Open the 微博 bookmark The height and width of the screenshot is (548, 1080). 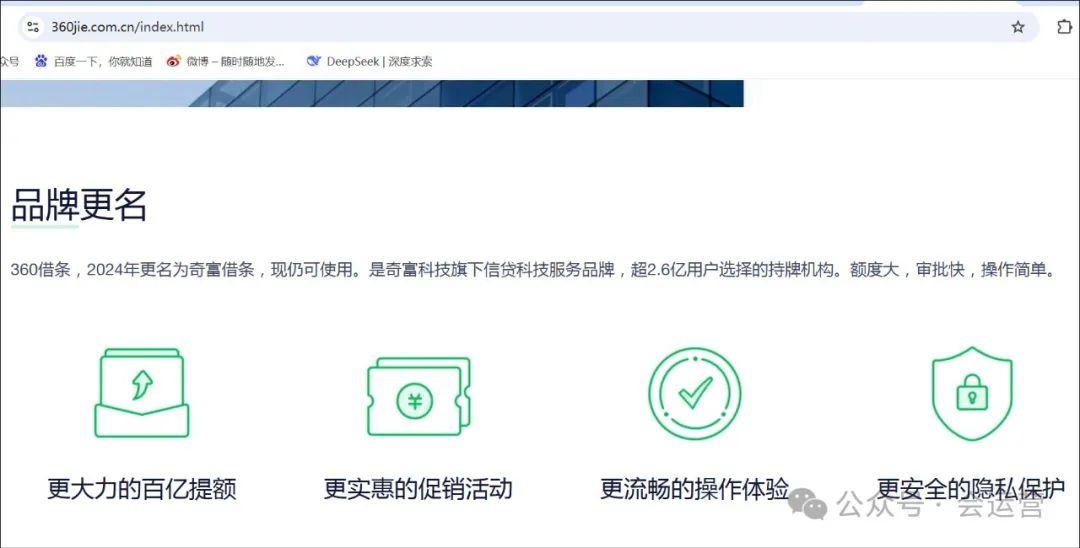coord(226,61)
